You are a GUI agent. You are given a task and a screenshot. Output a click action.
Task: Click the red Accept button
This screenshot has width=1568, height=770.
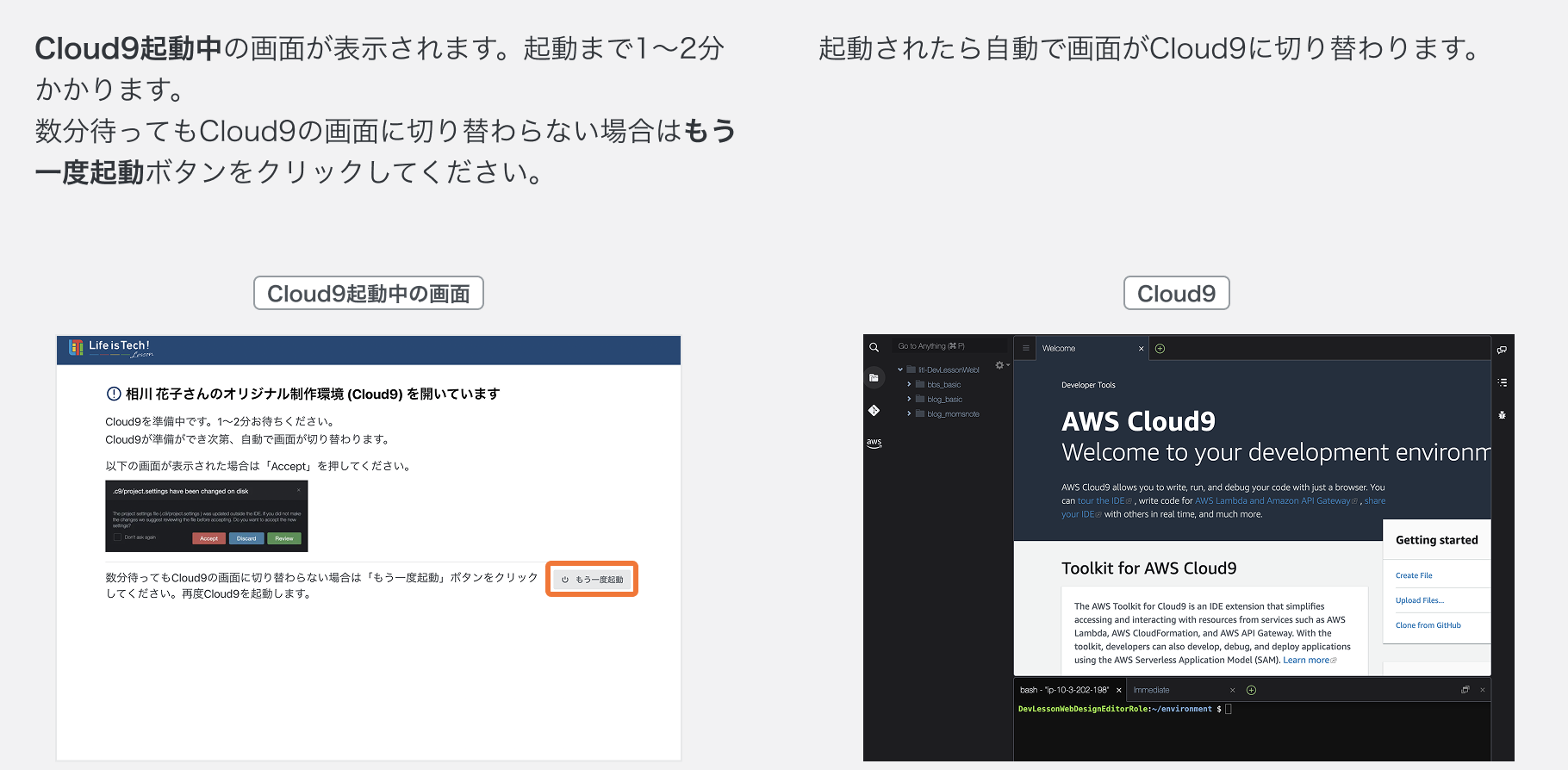point(208,538)
